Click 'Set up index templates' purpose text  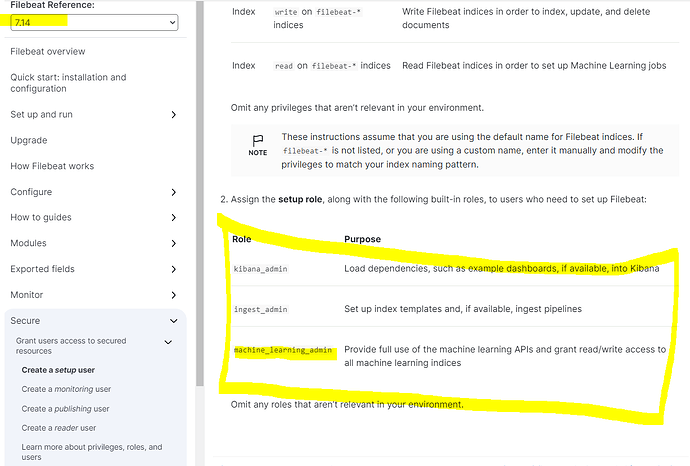[463, 309]
